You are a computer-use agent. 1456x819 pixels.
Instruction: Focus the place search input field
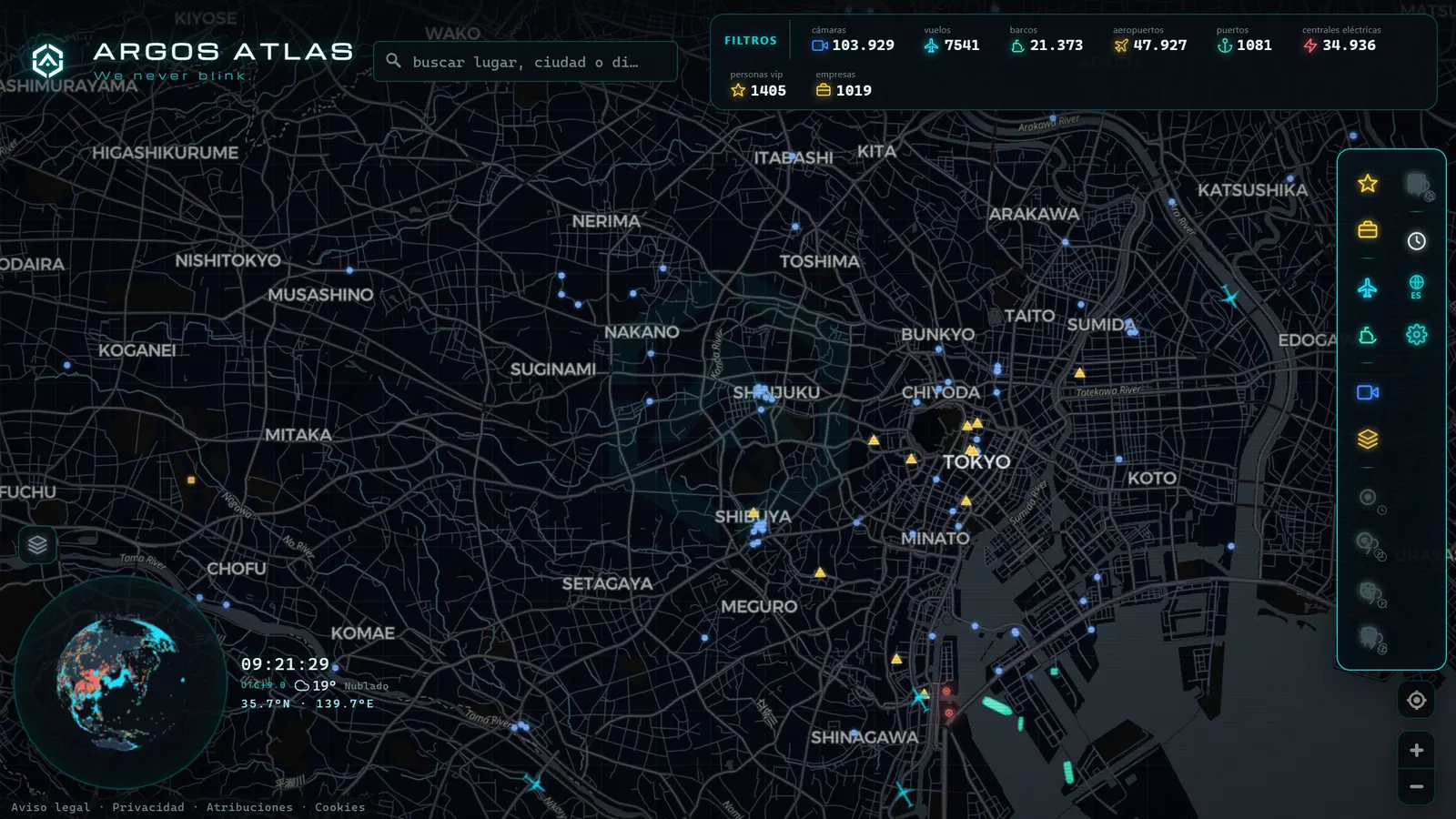point(525,62)
